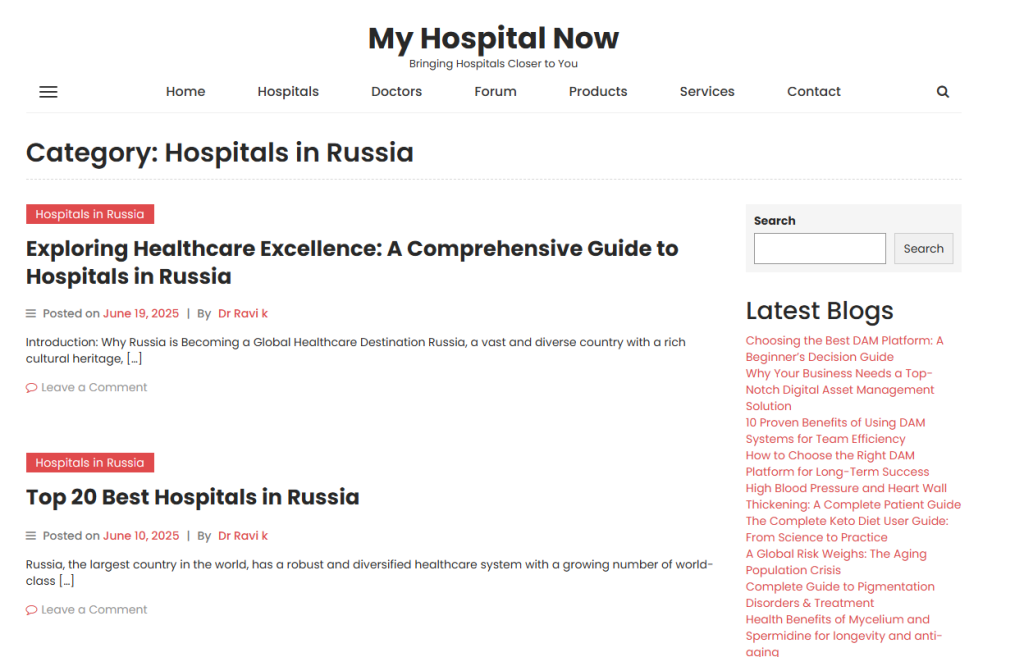Open A Global Risk Weighs Aging Population link

click(836, 562)
